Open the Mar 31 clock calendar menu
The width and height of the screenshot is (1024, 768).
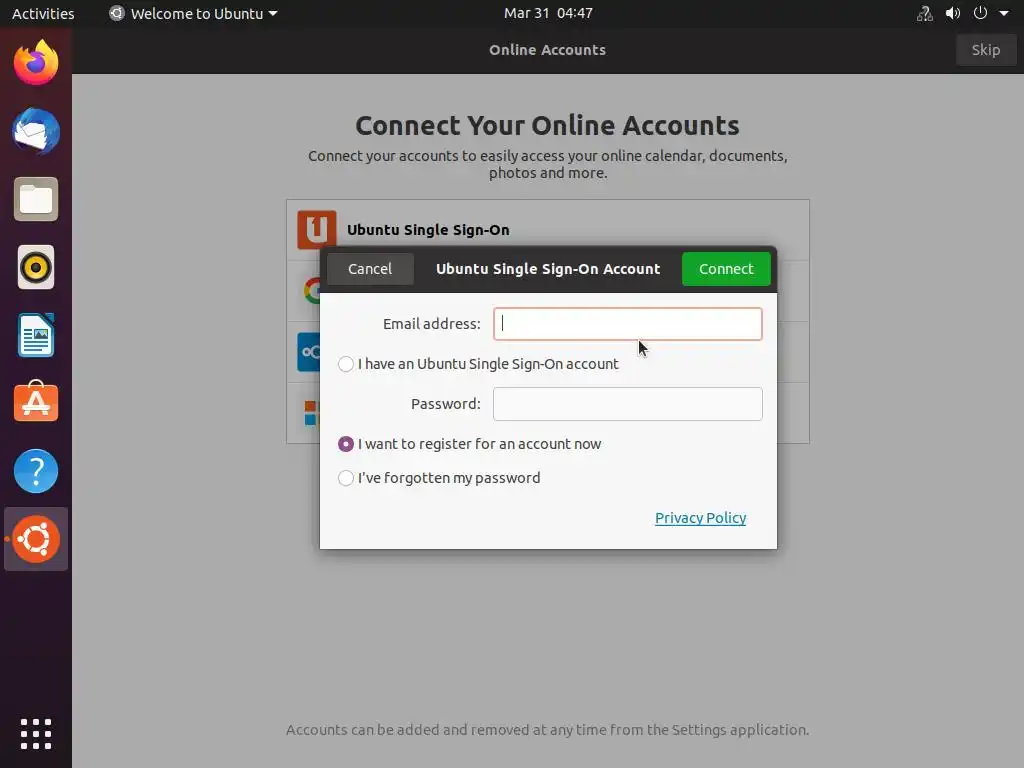point(548,13)
